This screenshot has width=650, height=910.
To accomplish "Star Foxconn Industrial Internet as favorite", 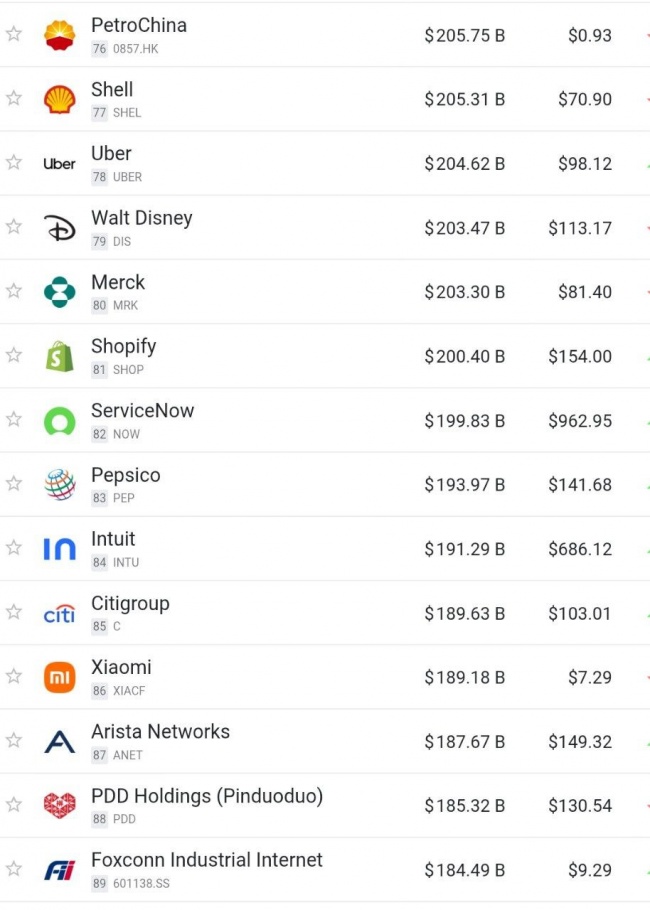I will tap(14, 869).
